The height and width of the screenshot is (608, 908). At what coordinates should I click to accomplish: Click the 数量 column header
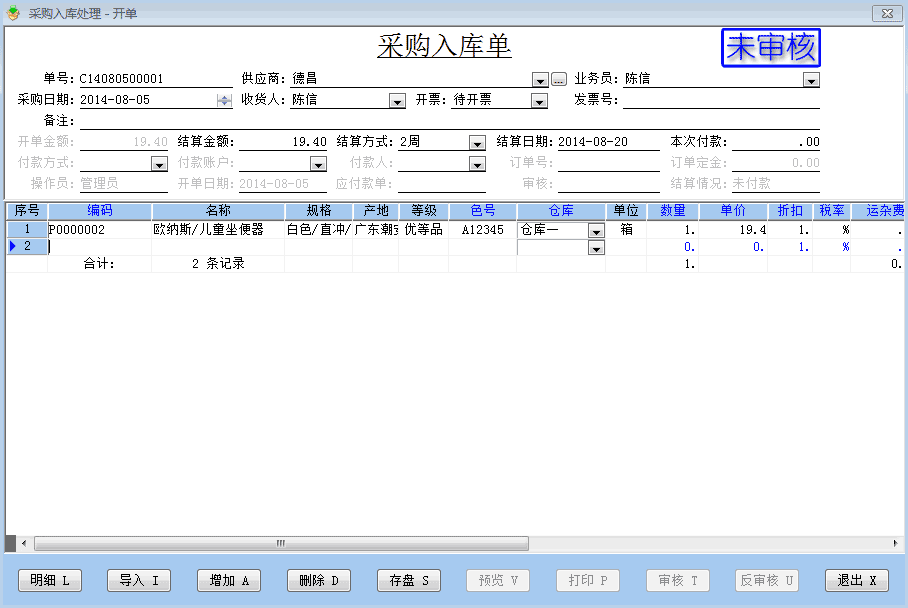[672, 211]
